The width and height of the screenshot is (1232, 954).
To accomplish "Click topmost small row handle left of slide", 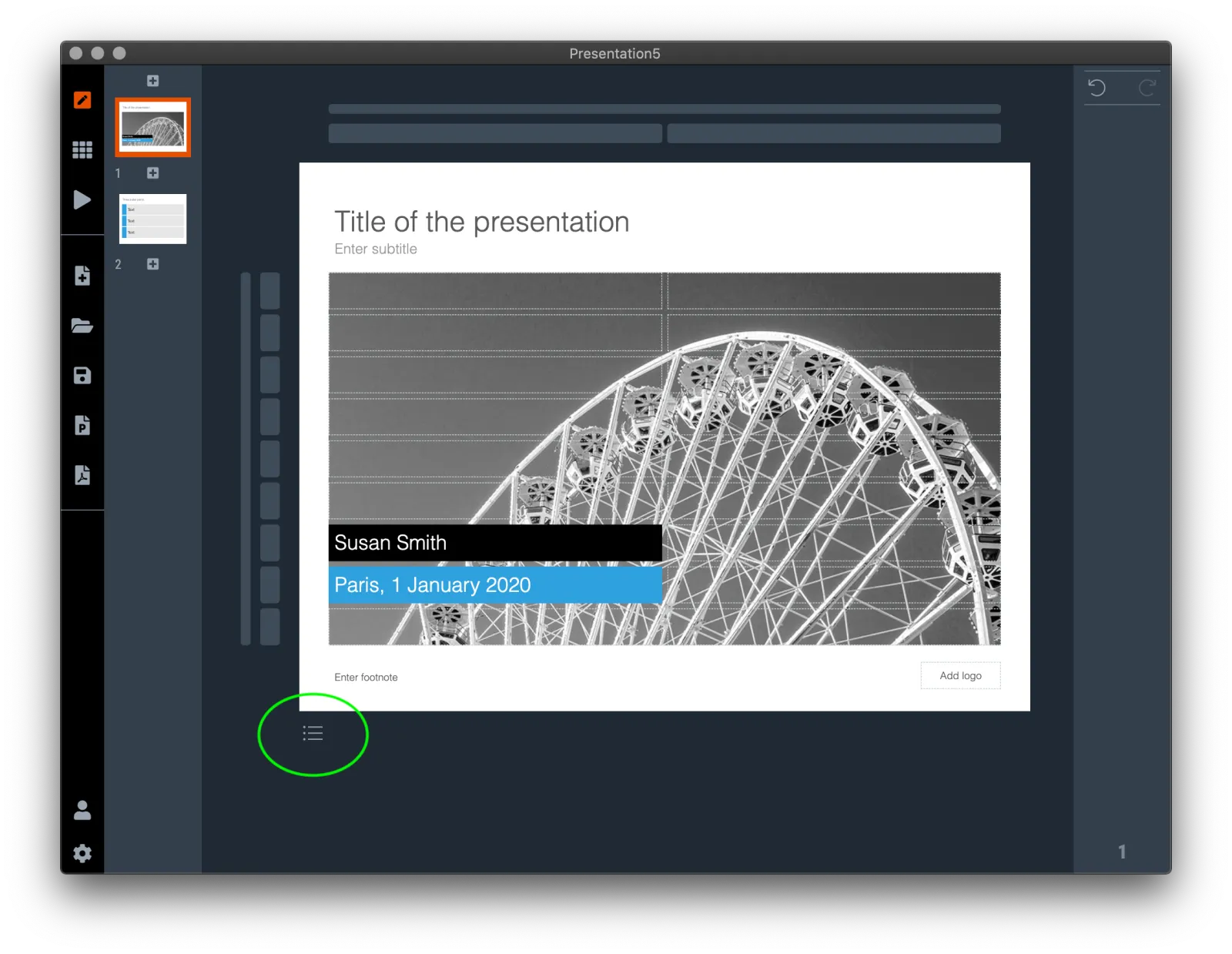I will click(x=269, y=290).
